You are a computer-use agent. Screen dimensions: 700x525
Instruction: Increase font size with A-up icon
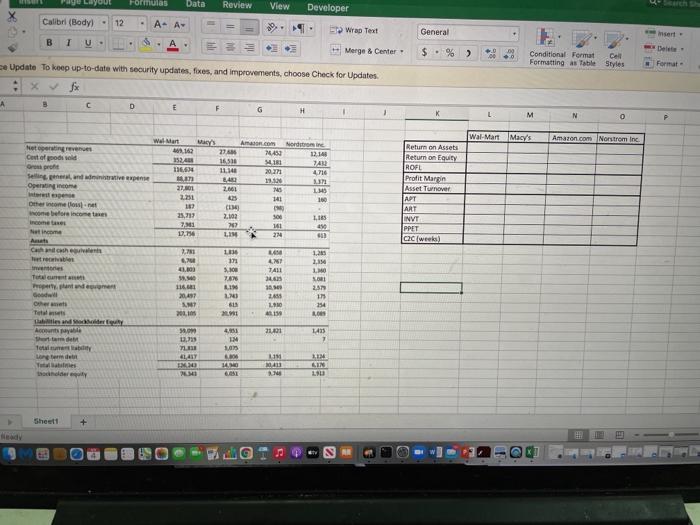[x=160, y=24]
